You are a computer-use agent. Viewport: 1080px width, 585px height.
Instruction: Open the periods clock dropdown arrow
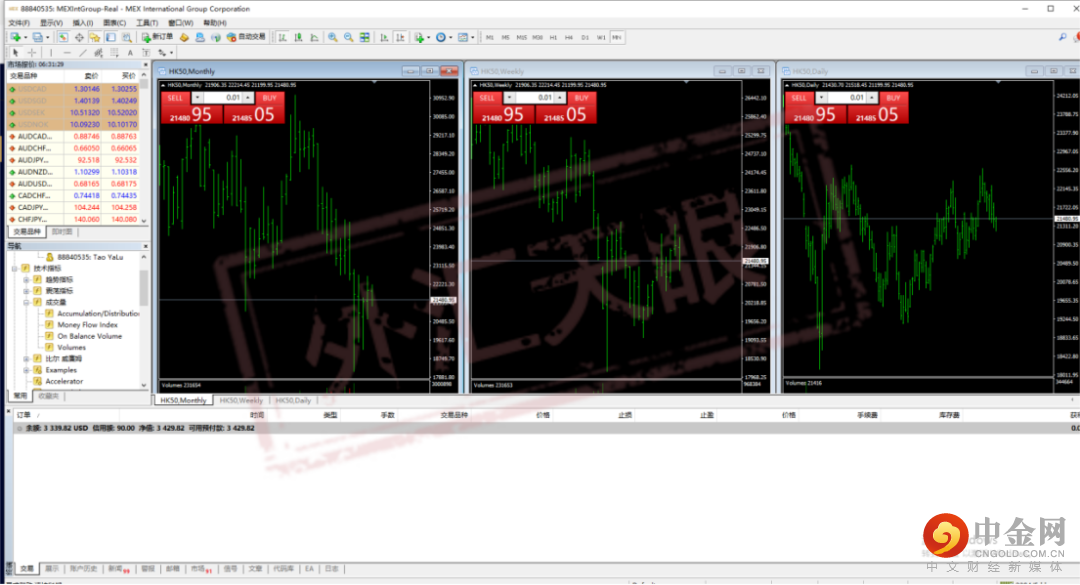[450, 37]
